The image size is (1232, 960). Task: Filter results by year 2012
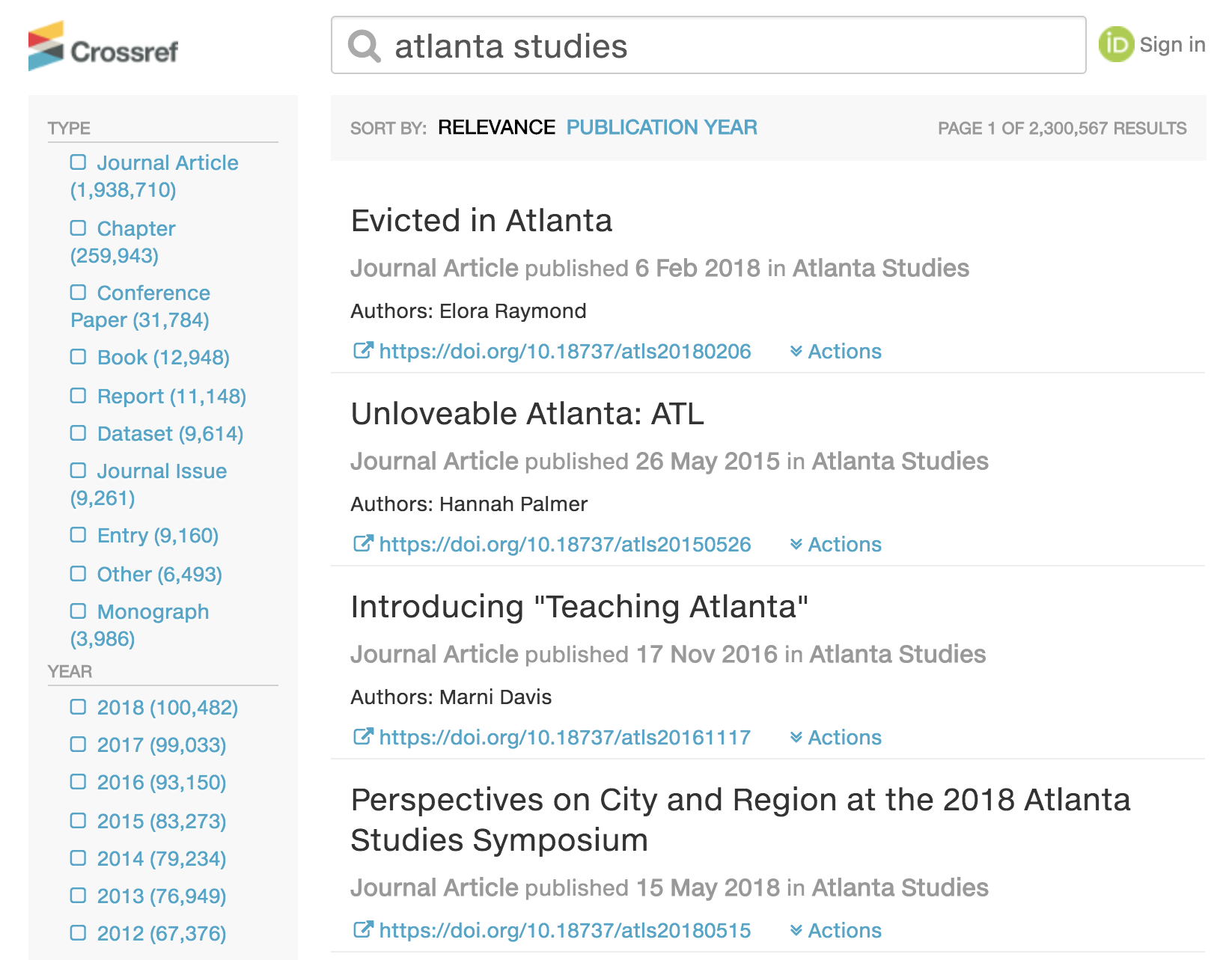79,932
